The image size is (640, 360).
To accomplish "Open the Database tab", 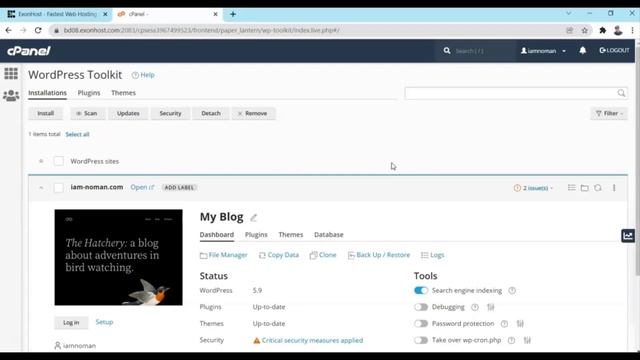I will (x=329, y=235).
